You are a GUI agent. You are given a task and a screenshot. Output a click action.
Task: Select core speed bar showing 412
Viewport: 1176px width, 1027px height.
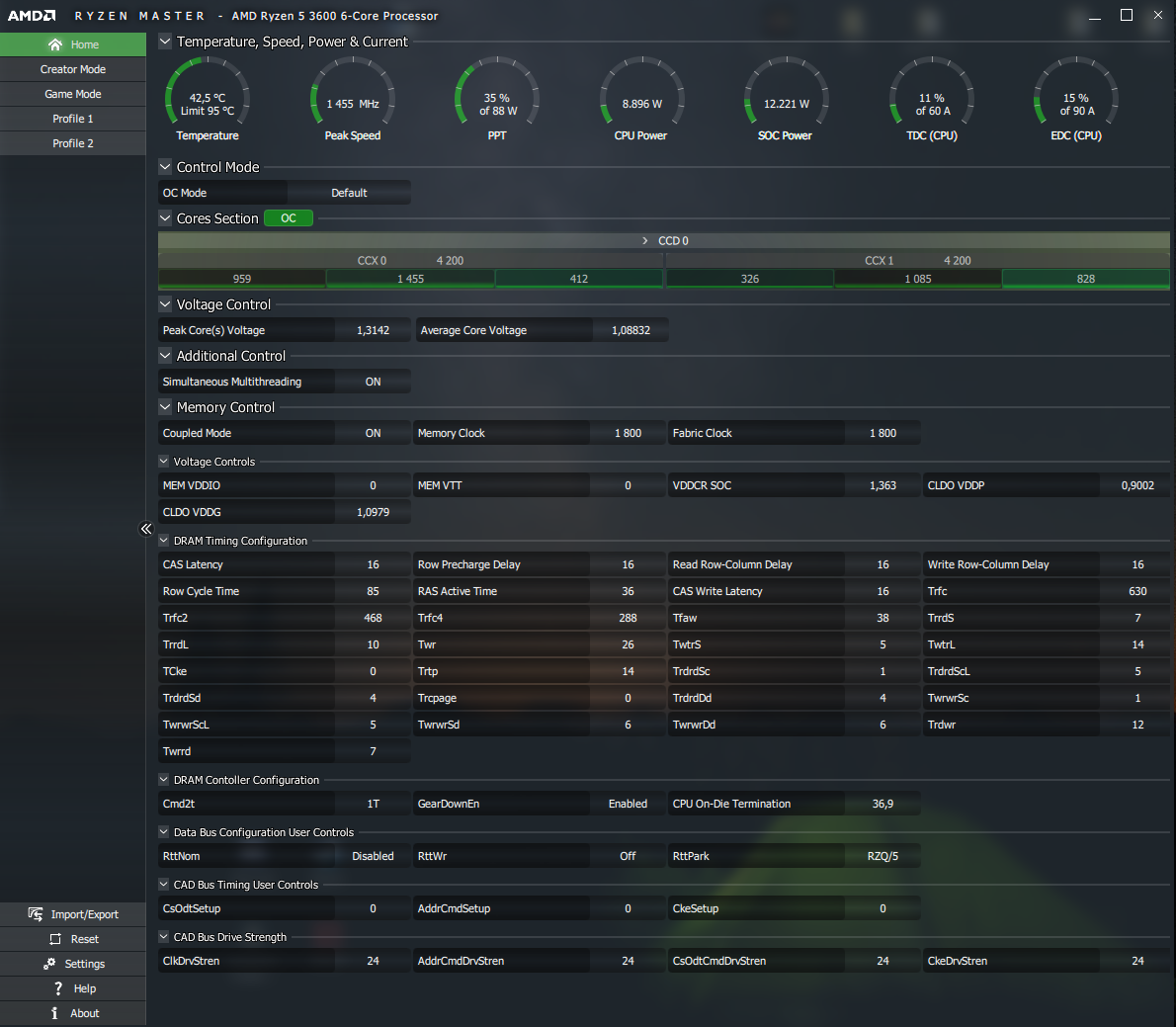coord(579,279)
